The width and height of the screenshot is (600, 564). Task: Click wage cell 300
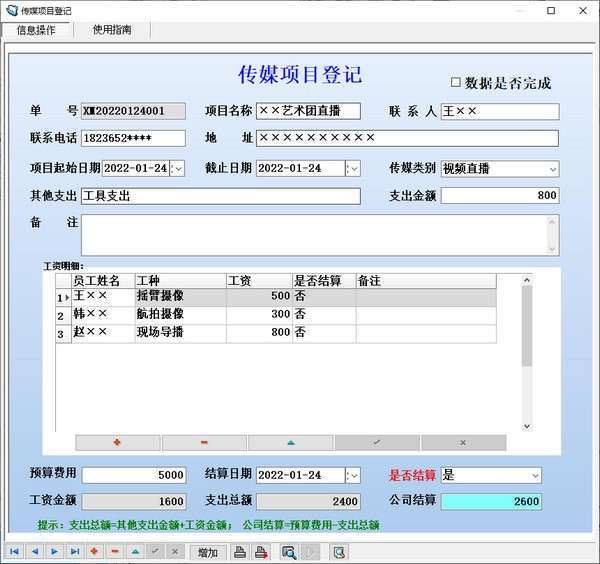coord(259,315)
